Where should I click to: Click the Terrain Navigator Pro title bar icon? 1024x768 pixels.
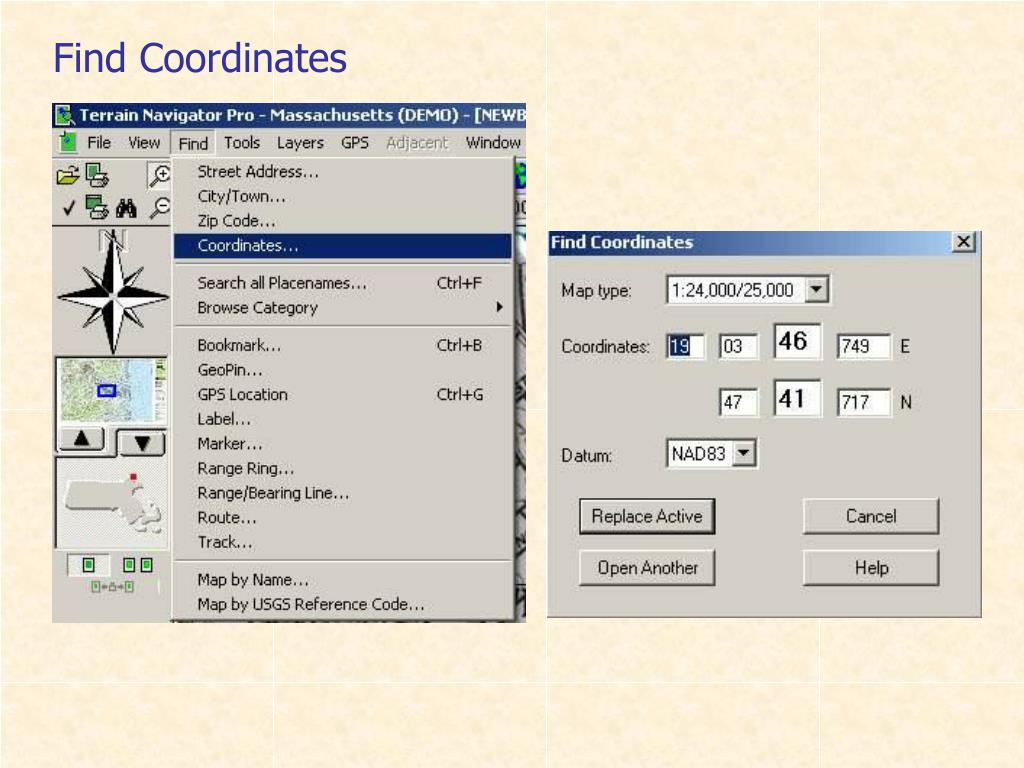coord(64,116)
